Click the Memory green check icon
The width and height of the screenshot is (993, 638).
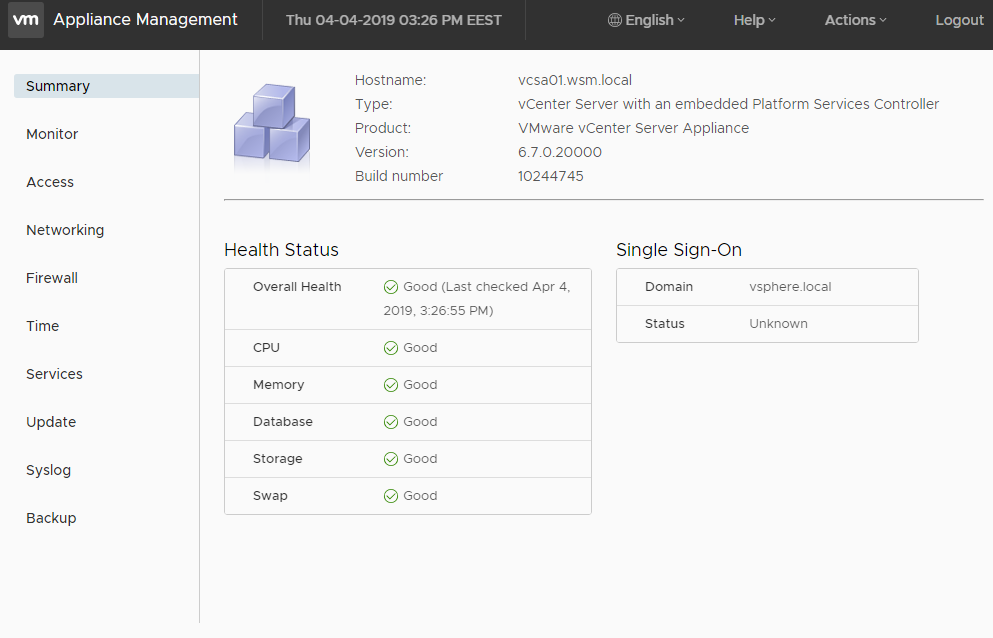391,385
